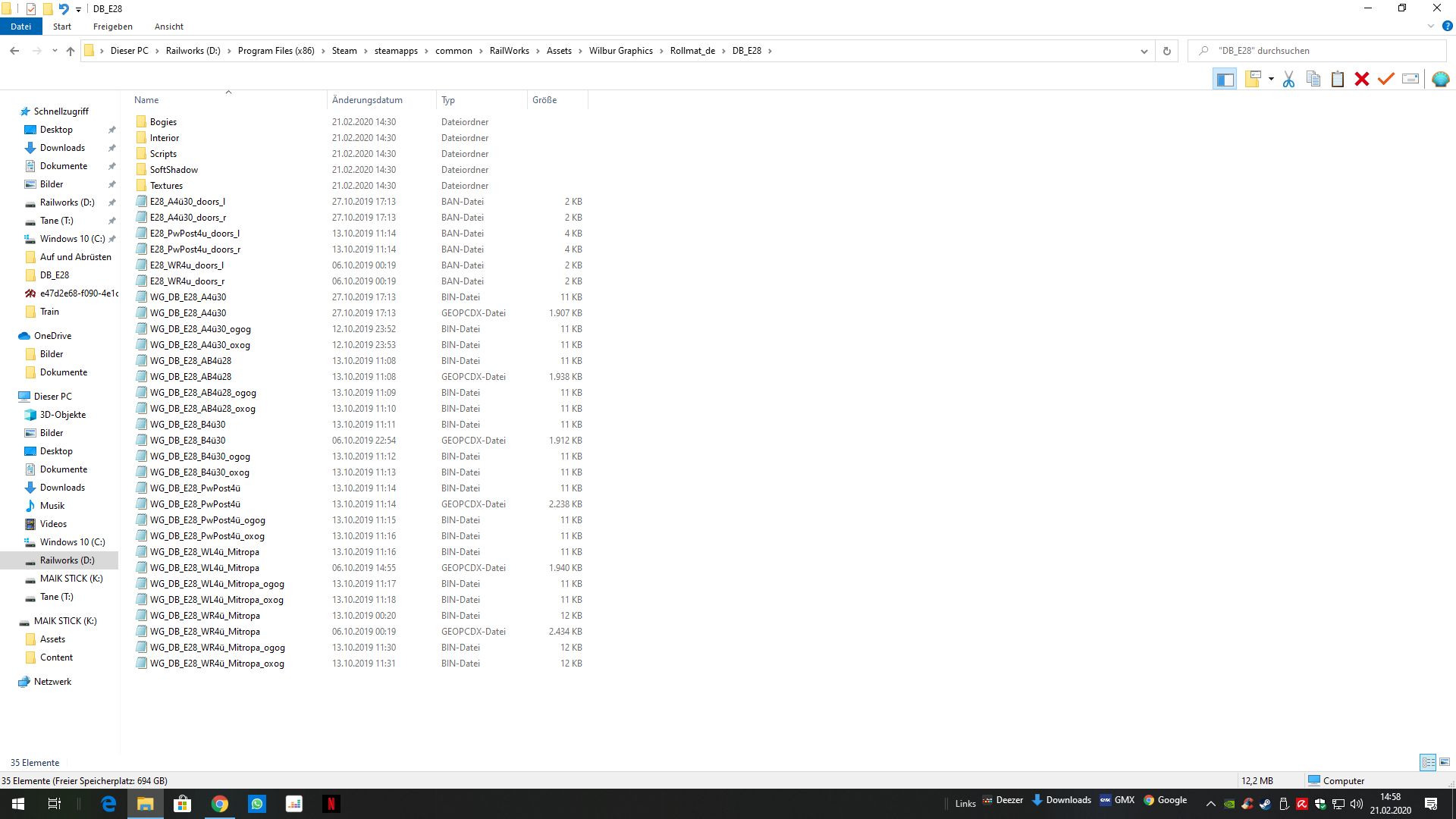The image size is (1456, 819).
Task: Switch to large icons view in status bar
Action: pos(1445,762)
